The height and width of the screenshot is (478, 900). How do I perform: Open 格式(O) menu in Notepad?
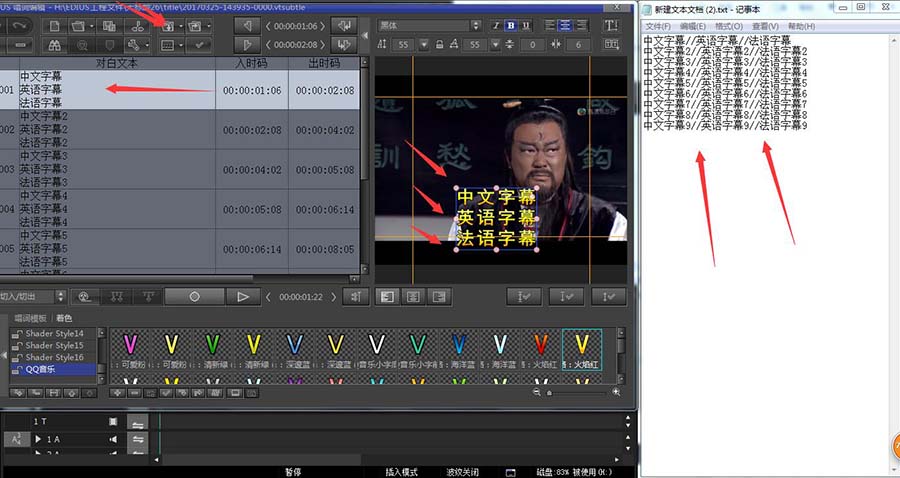tap(729, 26)
